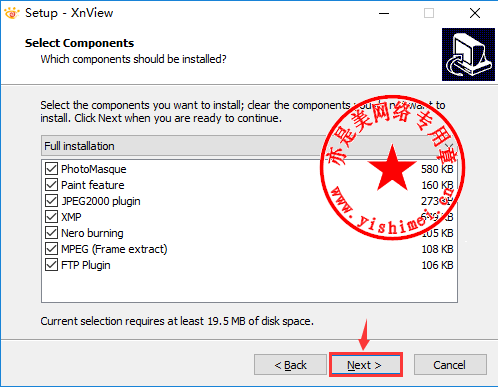Click the installer computer image

(468, 54)
